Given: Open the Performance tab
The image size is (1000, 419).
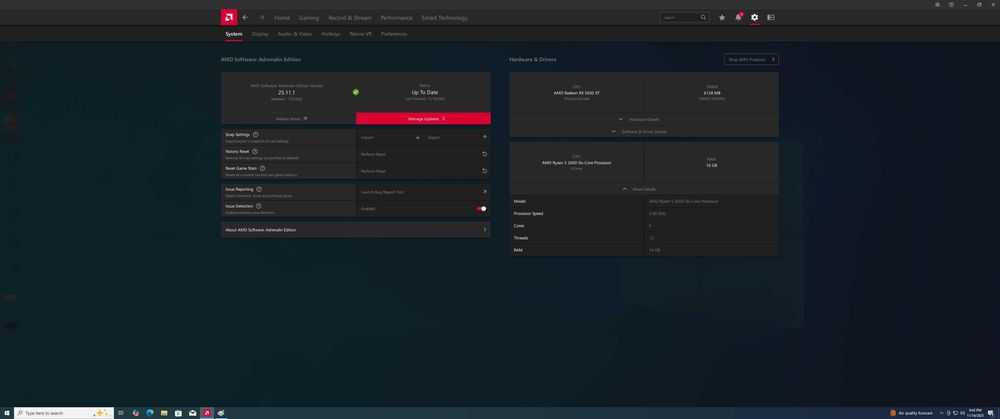Looking at the screenshot, I should point(397,18).
